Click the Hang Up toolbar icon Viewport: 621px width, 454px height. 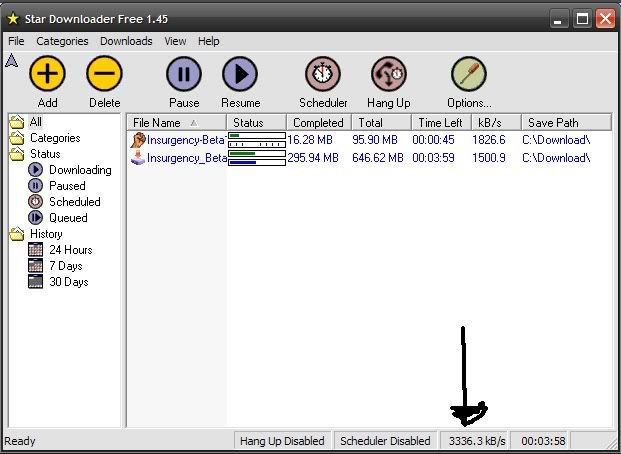coord(389,74)
